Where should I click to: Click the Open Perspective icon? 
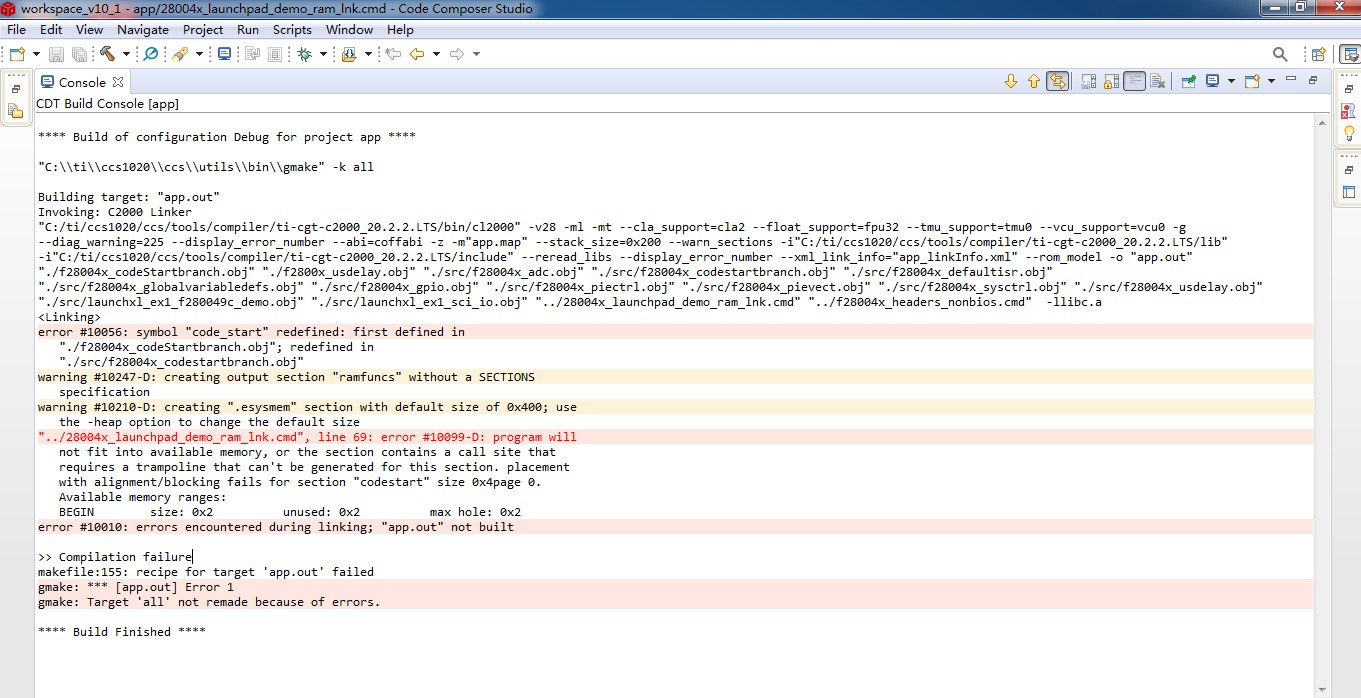1318,54
